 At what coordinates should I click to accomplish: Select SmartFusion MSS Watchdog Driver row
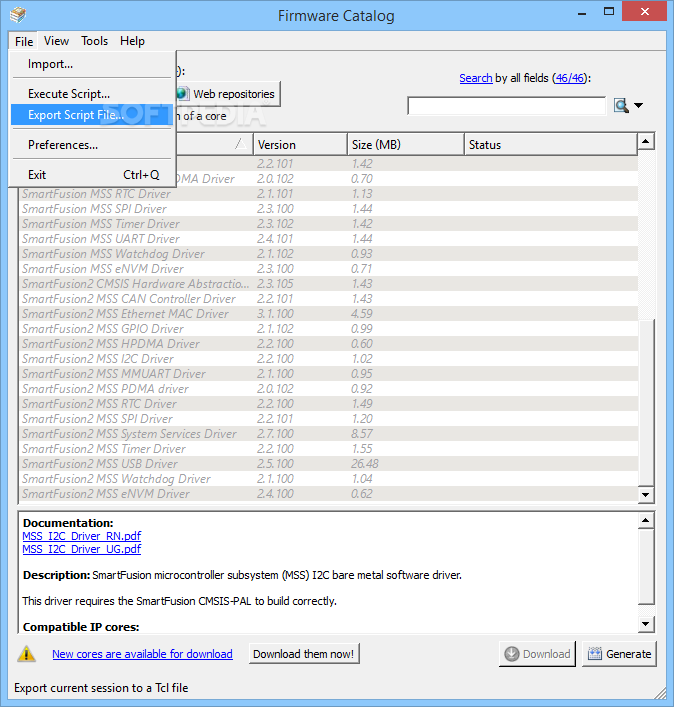point(328,254)
